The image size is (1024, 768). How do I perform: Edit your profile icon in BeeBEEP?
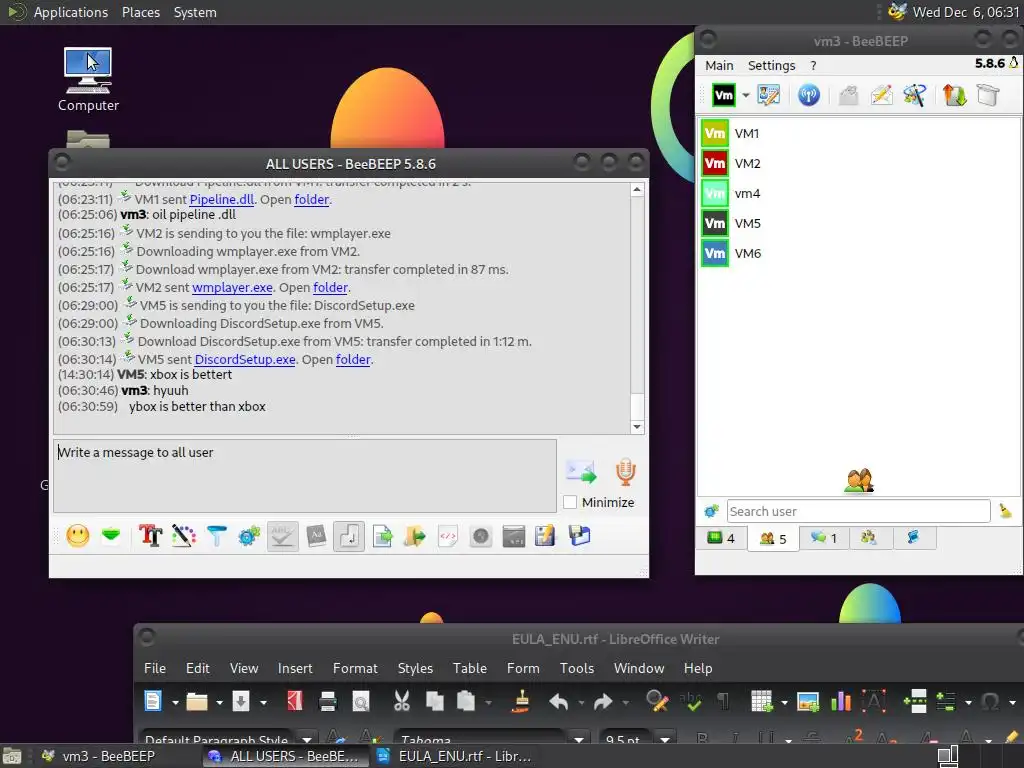pyautogui.click(x=769, y=95)
